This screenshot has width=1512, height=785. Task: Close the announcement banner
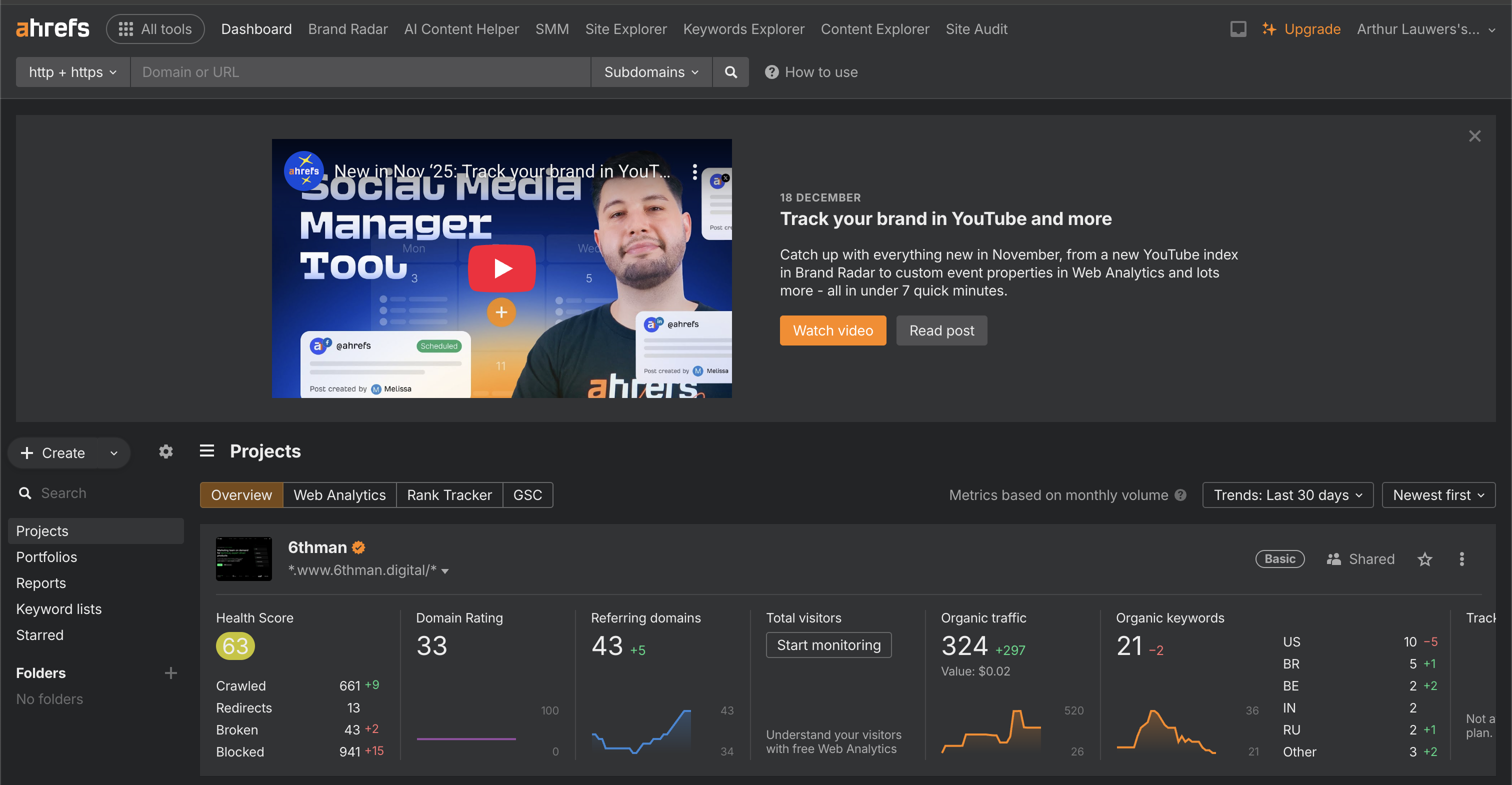1474,136
